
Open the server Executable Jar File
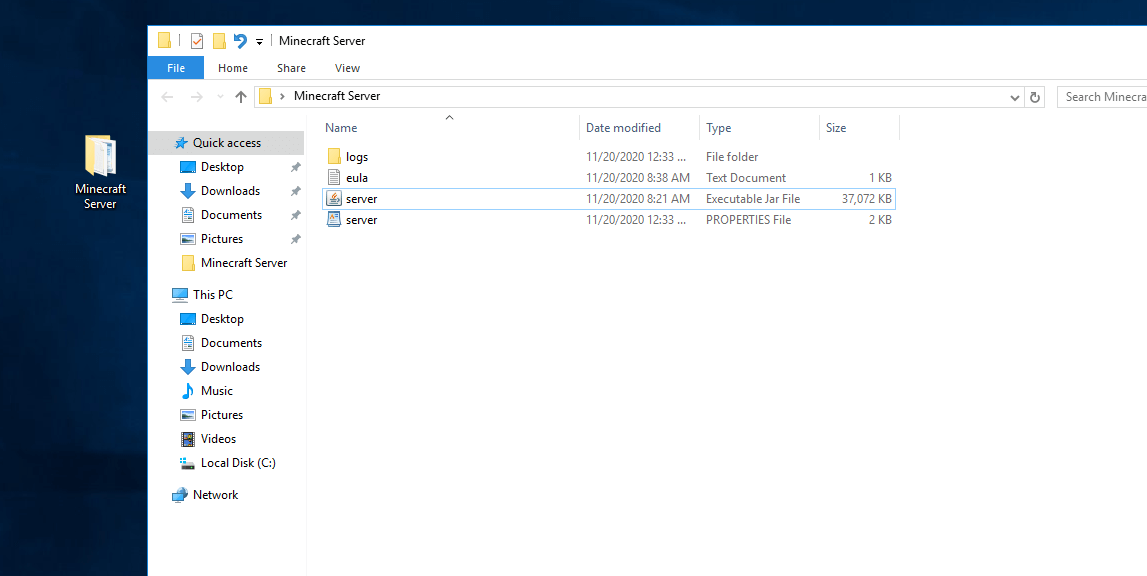[363, 198]
